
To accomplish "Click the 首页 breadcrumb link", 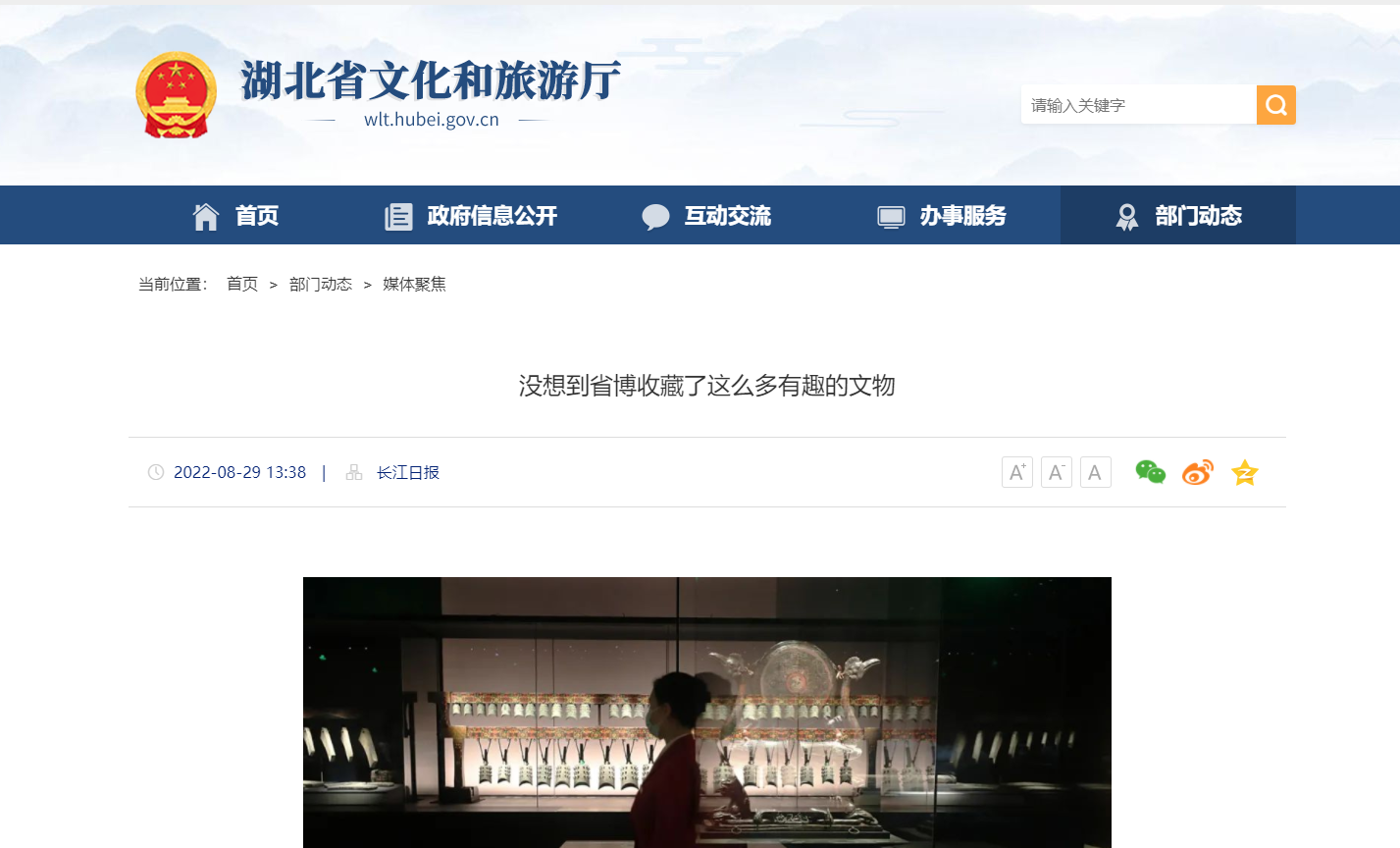I will 242,284.
